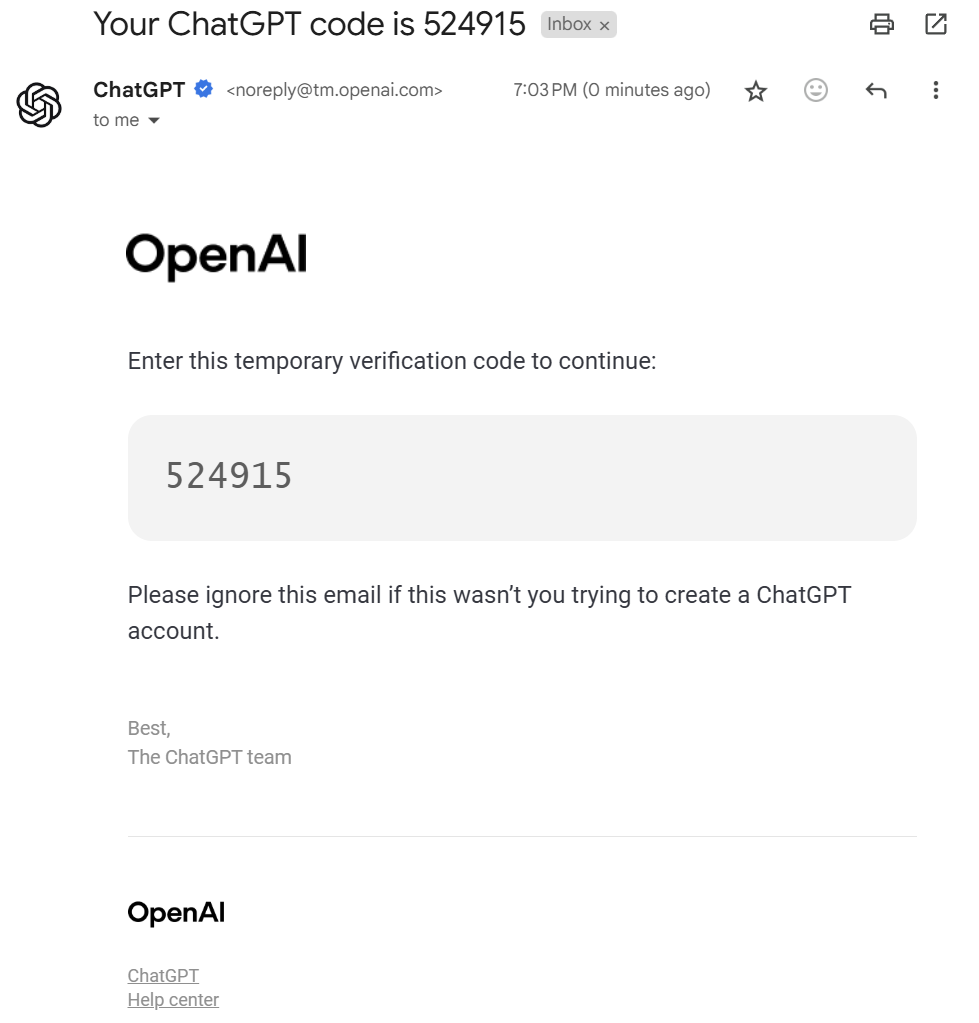Click the small OpenAI footer logo

pos(176,913)
